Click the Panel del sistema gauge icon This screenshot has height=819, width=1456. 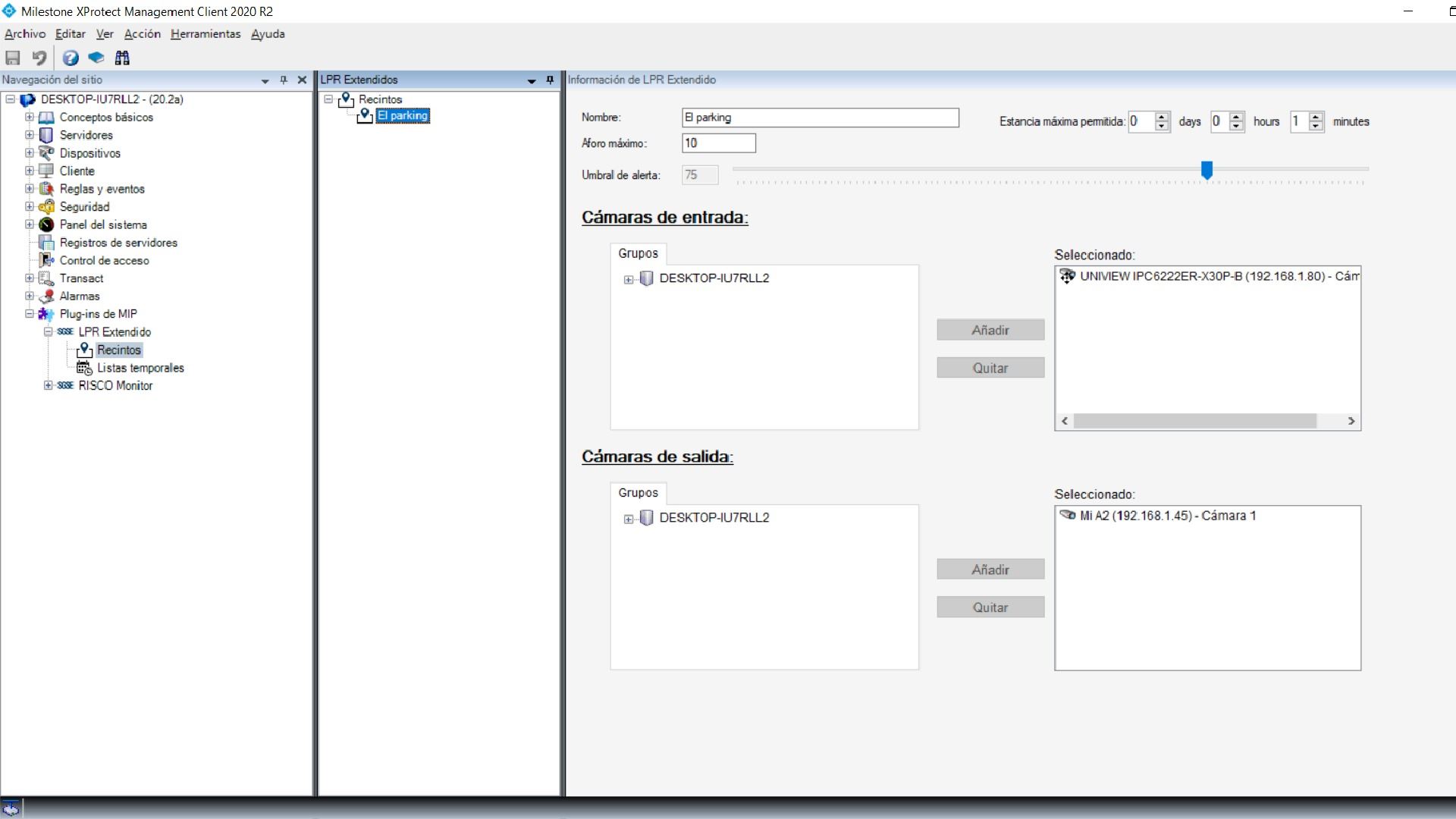point(46,224)
